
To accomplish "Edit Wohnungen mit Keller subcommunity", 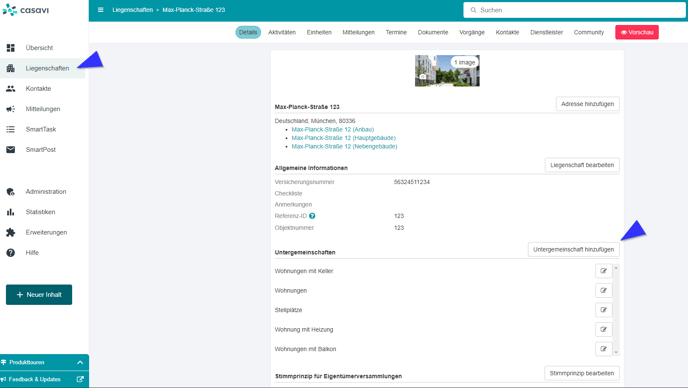I will click(x=604, y=271).
